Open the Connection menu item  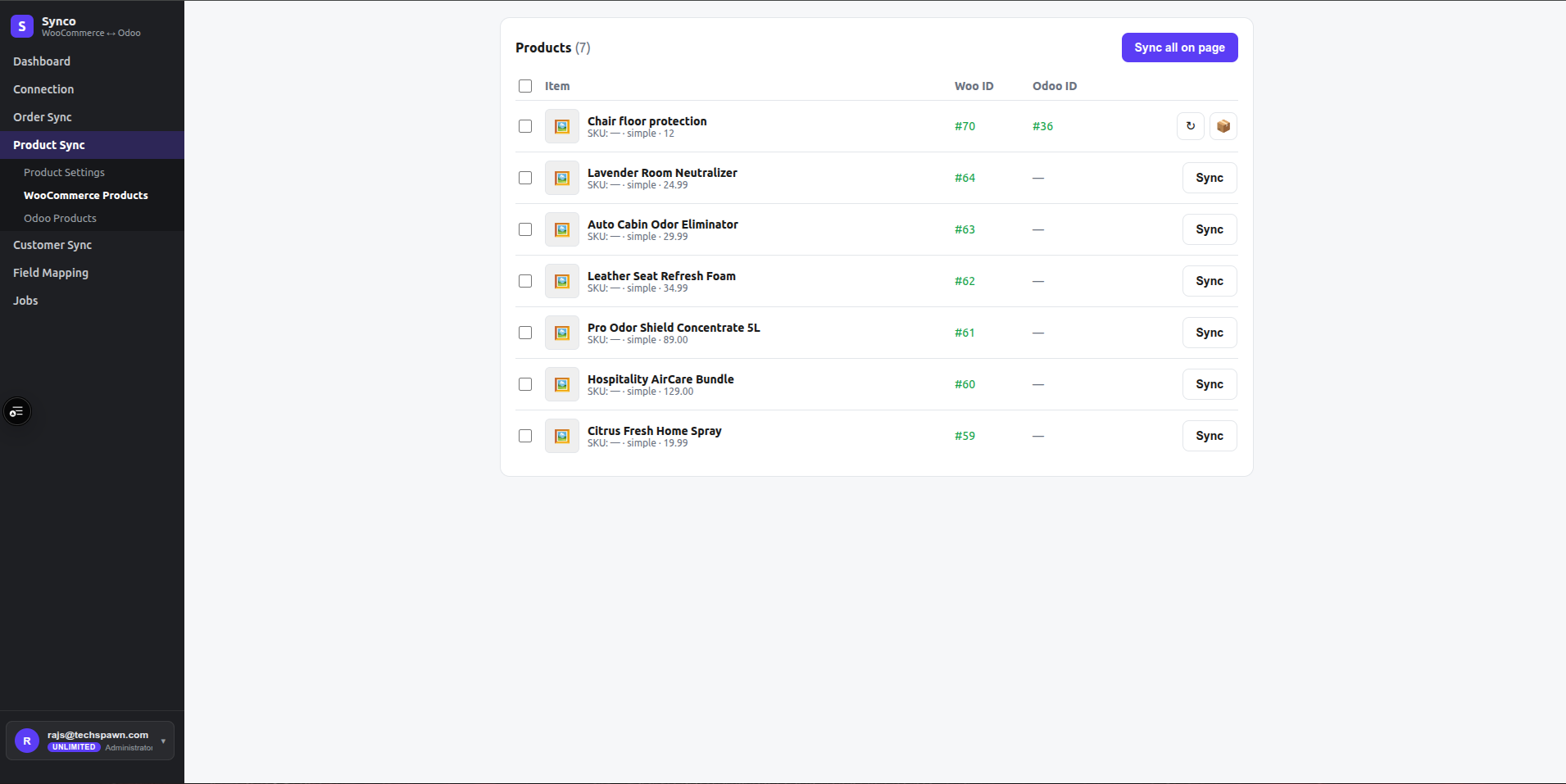pyautogui.click(x=92, y=89)
